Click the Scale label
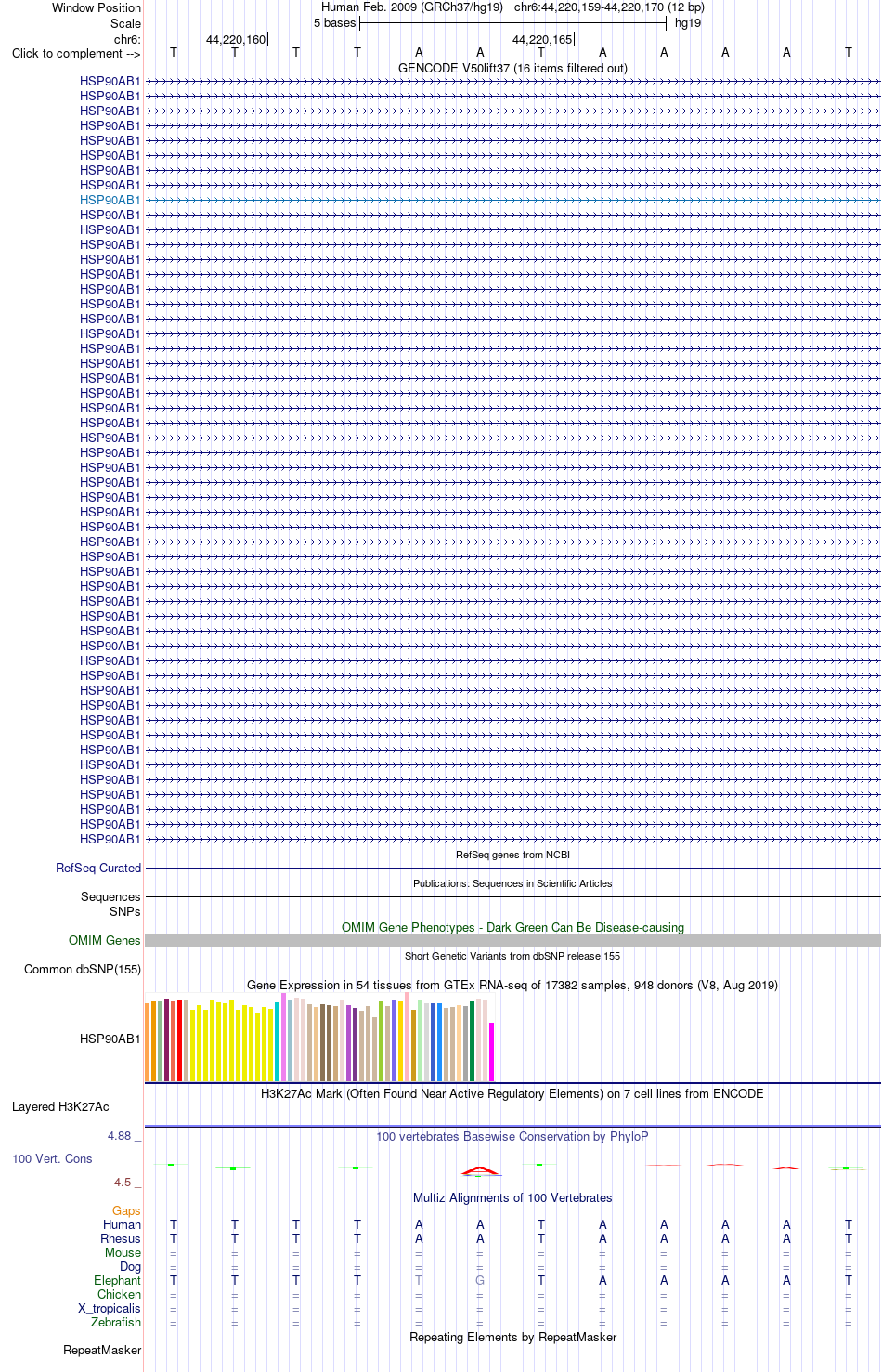 pyautogui.click(x=126, y=23)
